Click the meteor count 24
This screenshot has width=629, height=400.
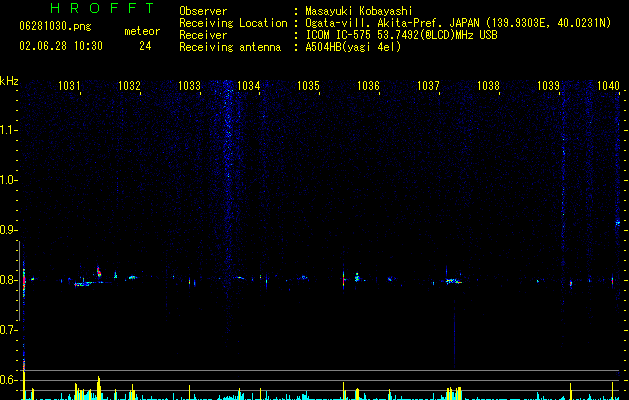click(145, 46)
